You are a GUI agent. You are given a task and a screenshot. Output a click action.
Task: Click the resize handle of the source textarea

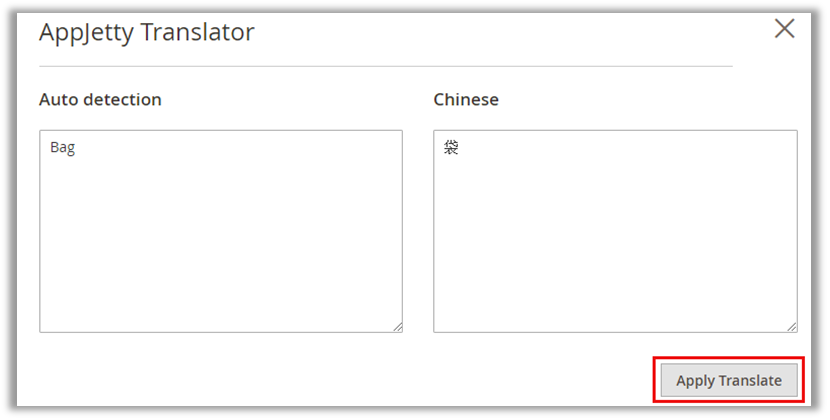397,326
